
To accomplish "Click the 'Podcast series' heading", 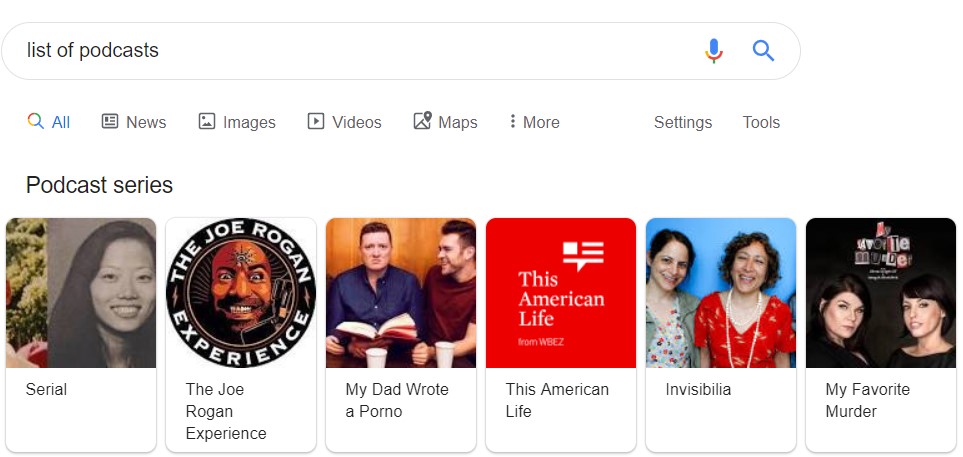I will coord(99,185).
